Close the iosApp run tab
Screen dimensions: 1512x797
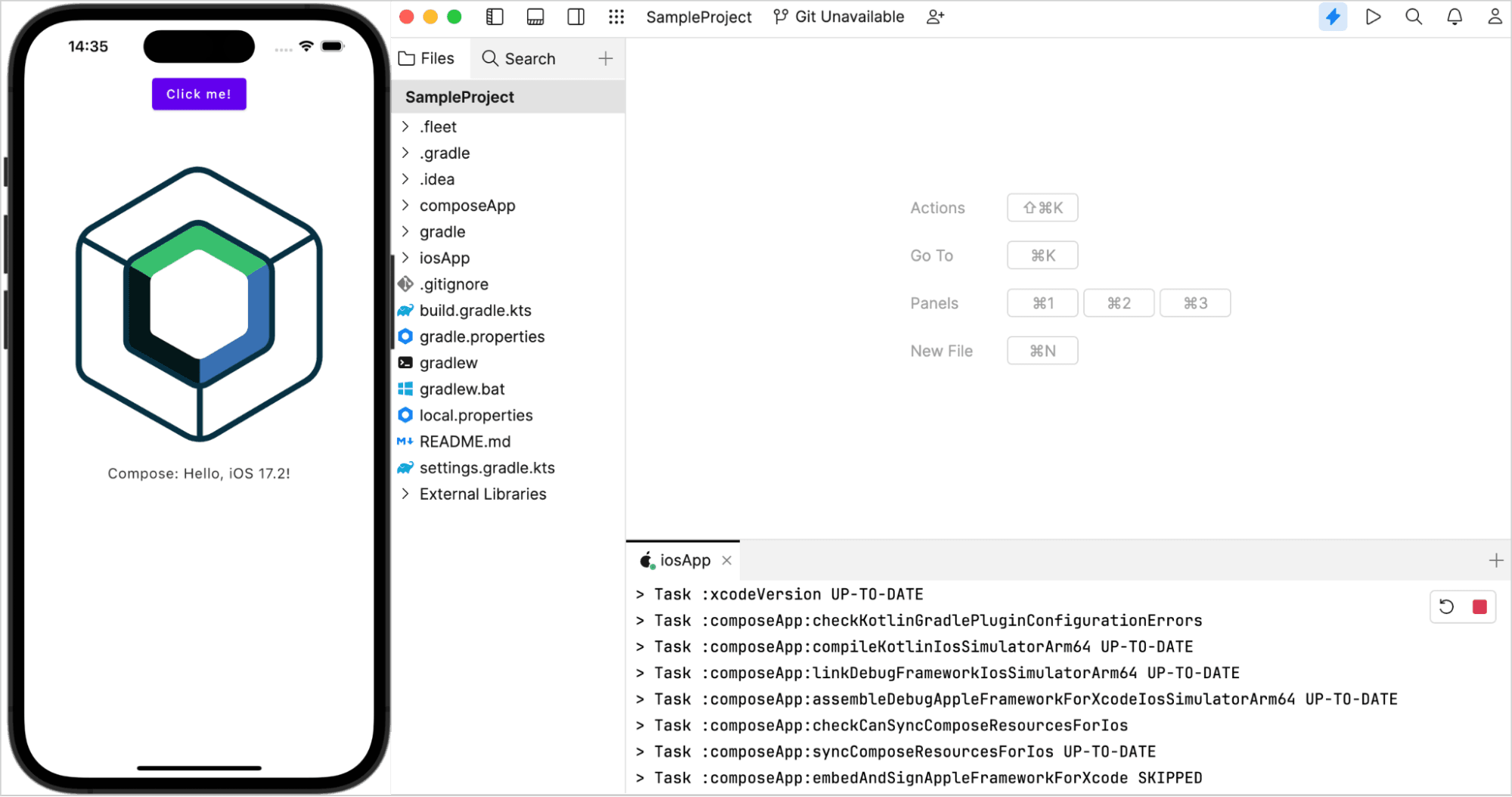click(726, 560)
